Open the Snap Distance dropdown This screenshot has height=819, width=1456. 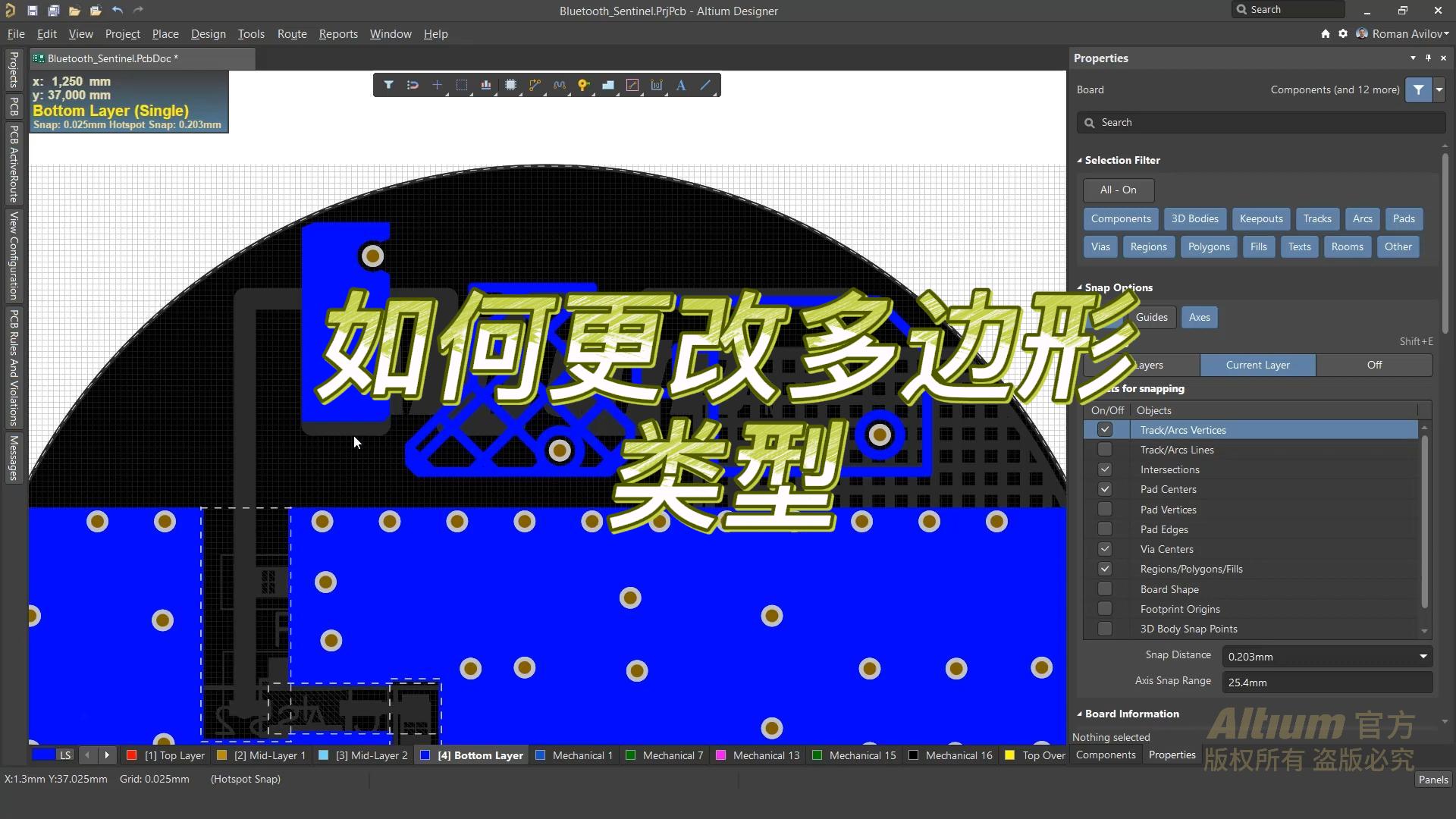pos(1423,656)
